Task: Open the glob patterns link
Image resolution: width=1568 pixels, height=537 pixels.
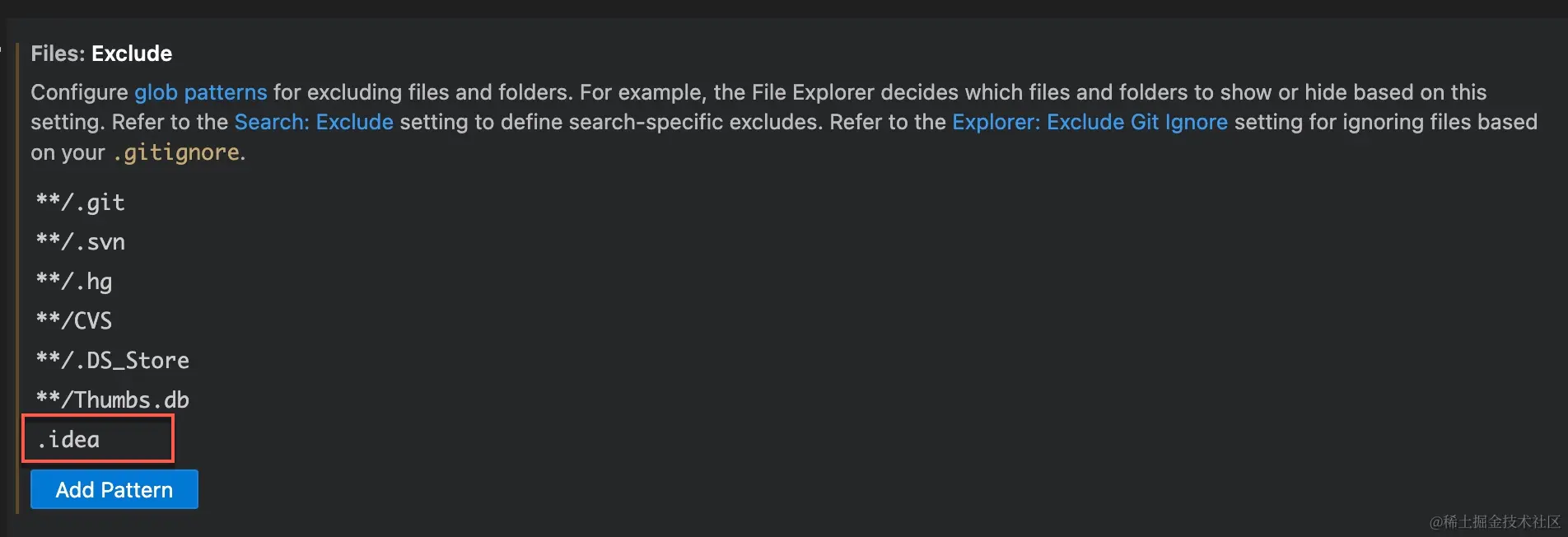Action: click(x=201, y=92)
